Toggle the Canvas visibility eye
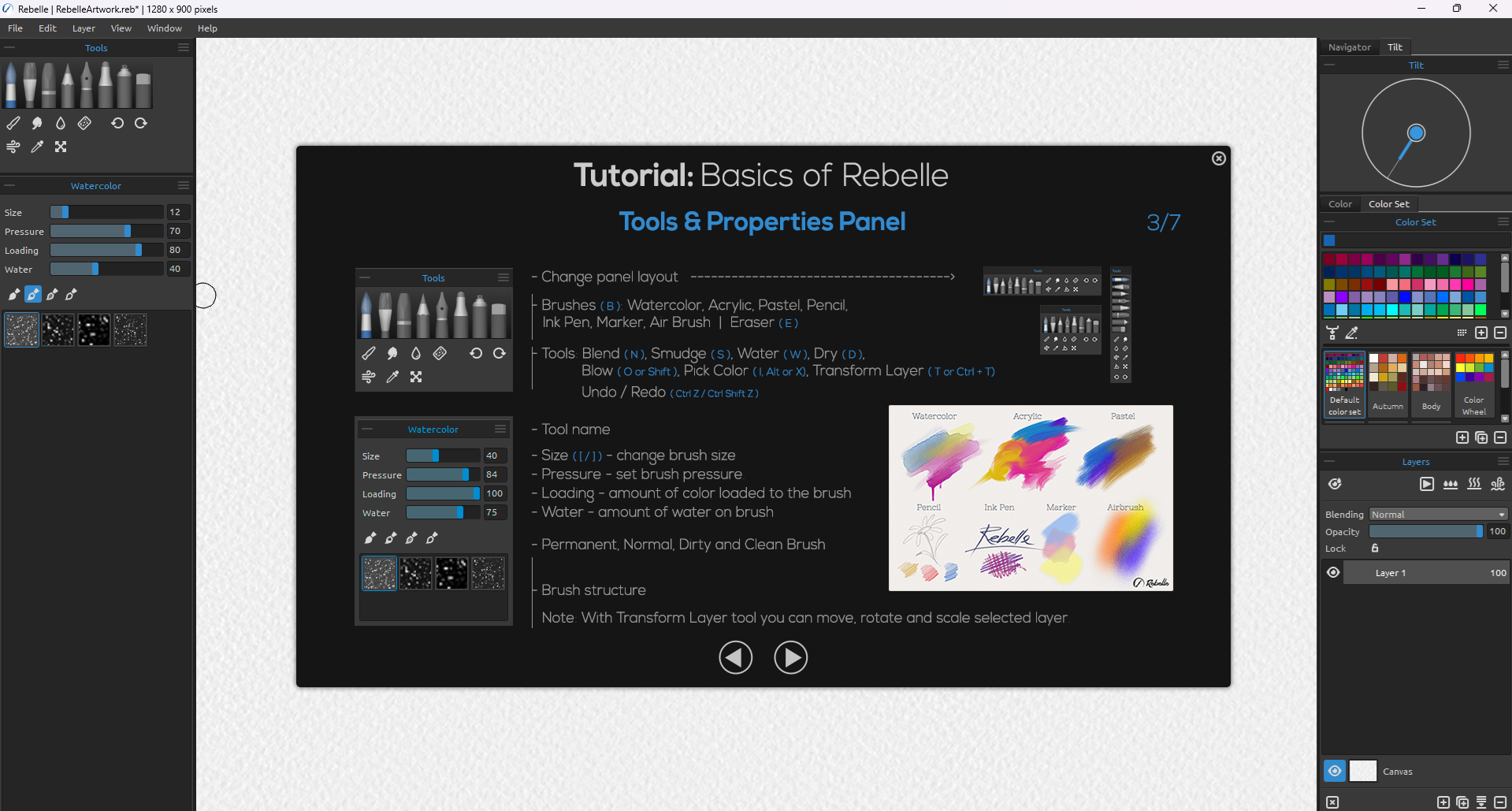 (1335, 771)
